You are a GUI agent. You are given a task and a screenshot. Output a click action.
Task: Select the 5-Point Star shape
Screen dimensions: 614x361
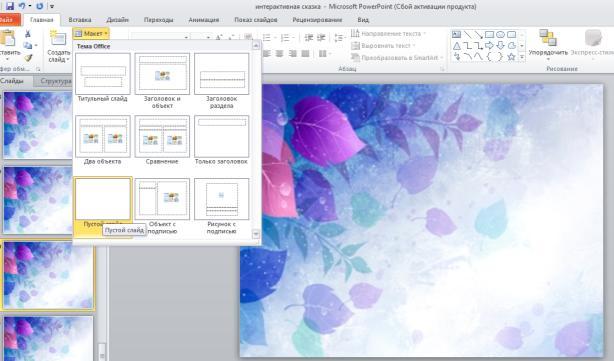[x=511, y=57]
